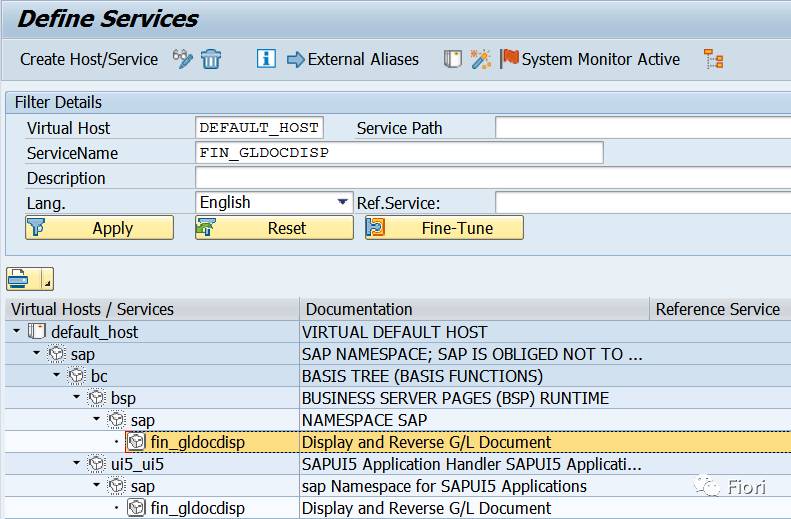Click the service cube icon beside bsp
791x519 pixels.
pos(96,397)
